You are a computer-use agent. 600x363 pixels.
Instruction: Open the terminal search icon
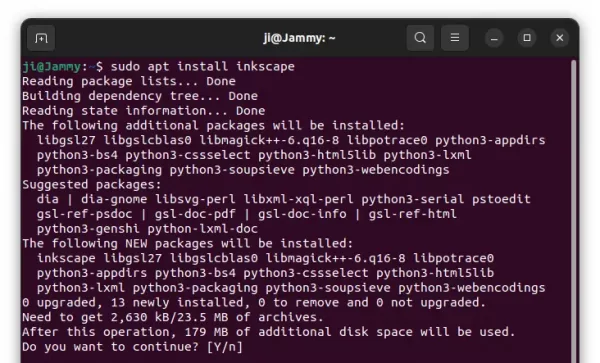point(420,38)
